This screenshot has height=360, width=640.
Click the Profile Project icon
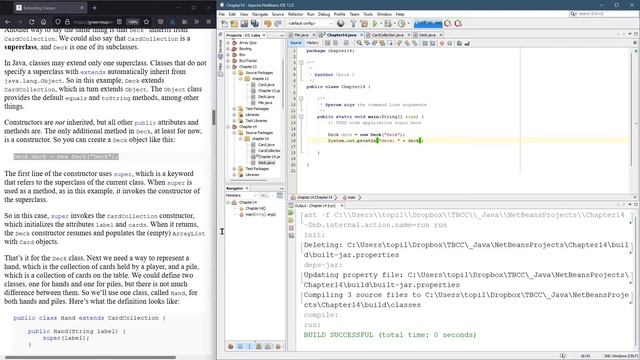pyautogui.click(x=401, y=24)
